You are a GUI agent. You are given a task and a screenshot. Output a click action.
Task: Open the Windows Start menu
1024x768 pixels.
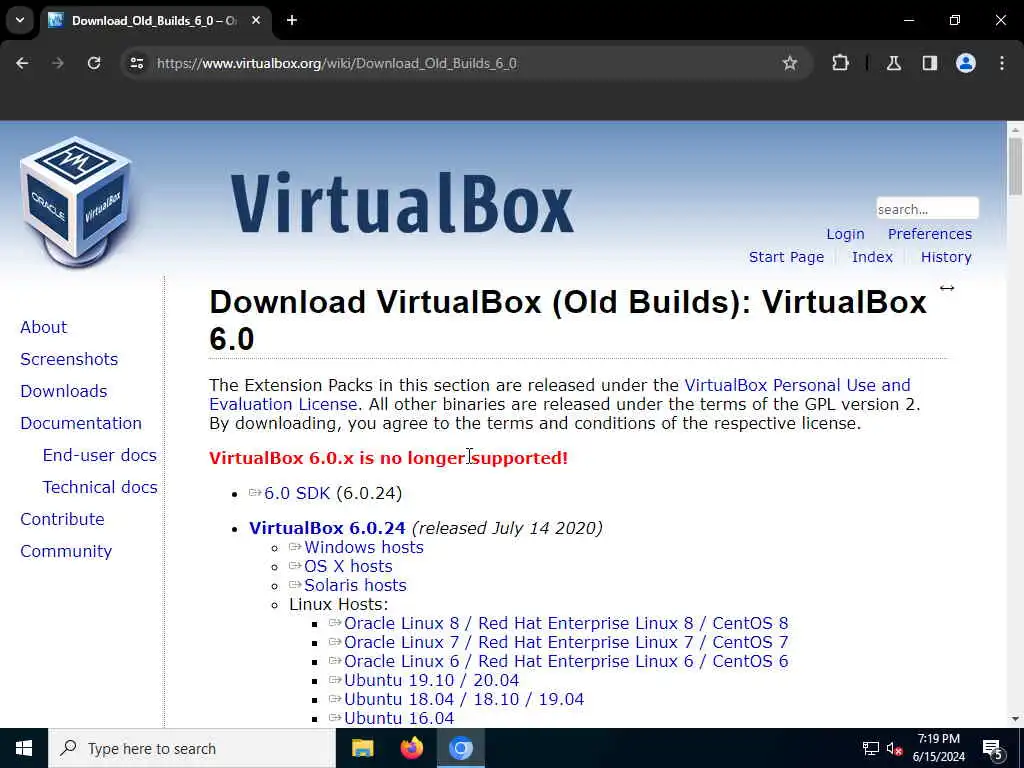point(24,748)
